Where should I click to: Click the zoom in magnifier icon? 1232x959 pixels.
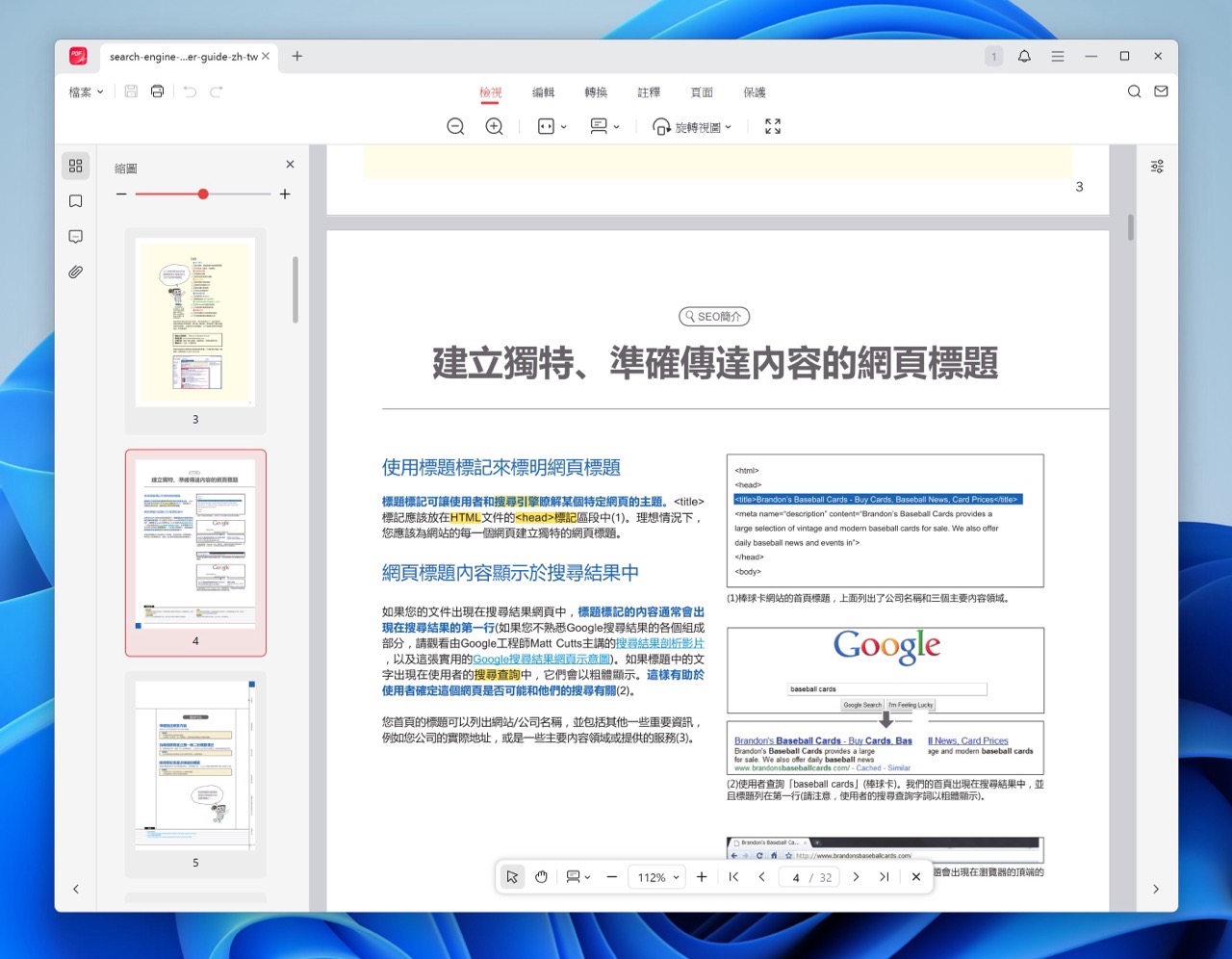[495, 127]
